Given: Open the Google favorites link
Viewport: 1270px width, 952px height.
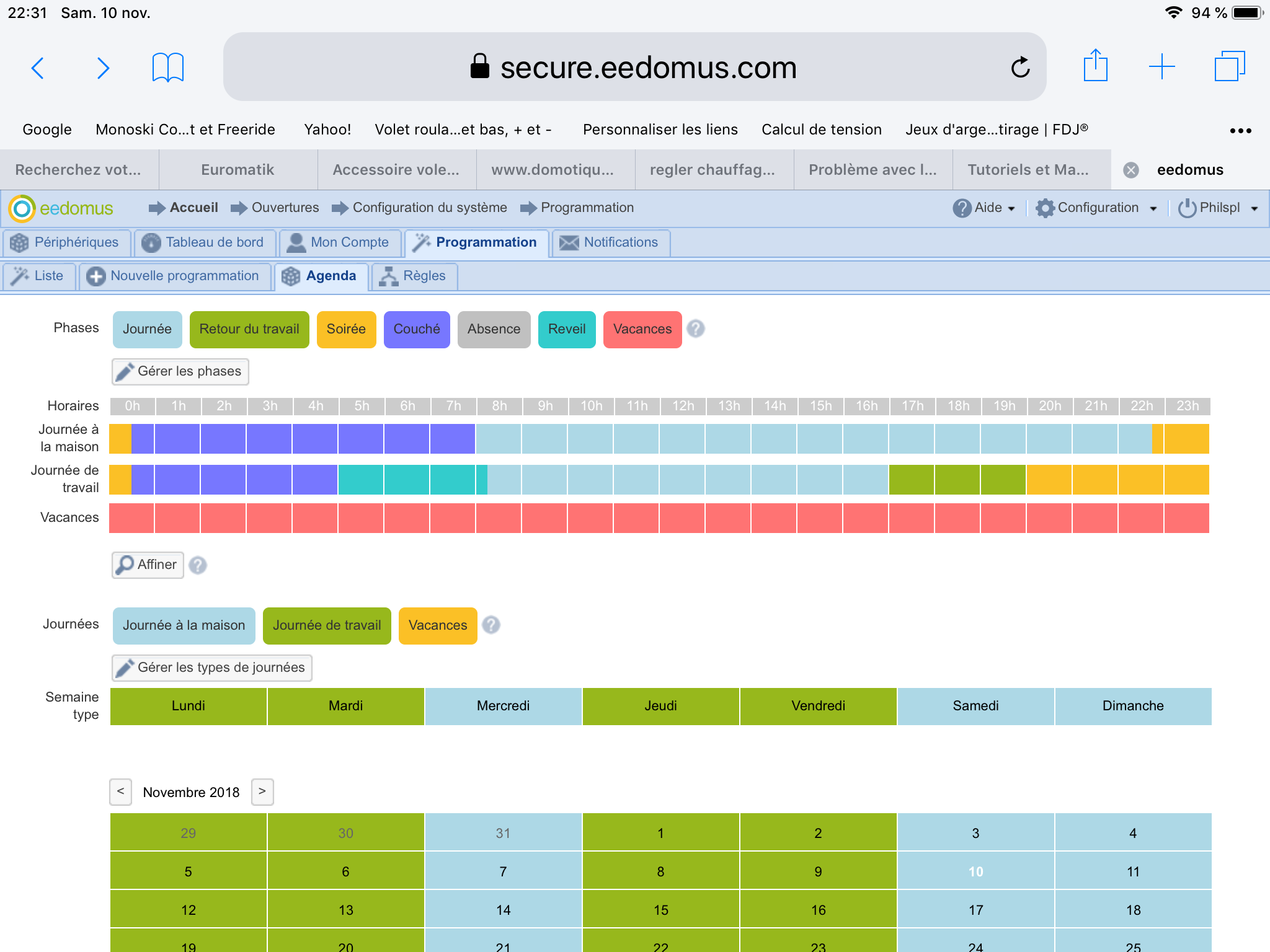Looking at the screenshot, I should point(47,130).
